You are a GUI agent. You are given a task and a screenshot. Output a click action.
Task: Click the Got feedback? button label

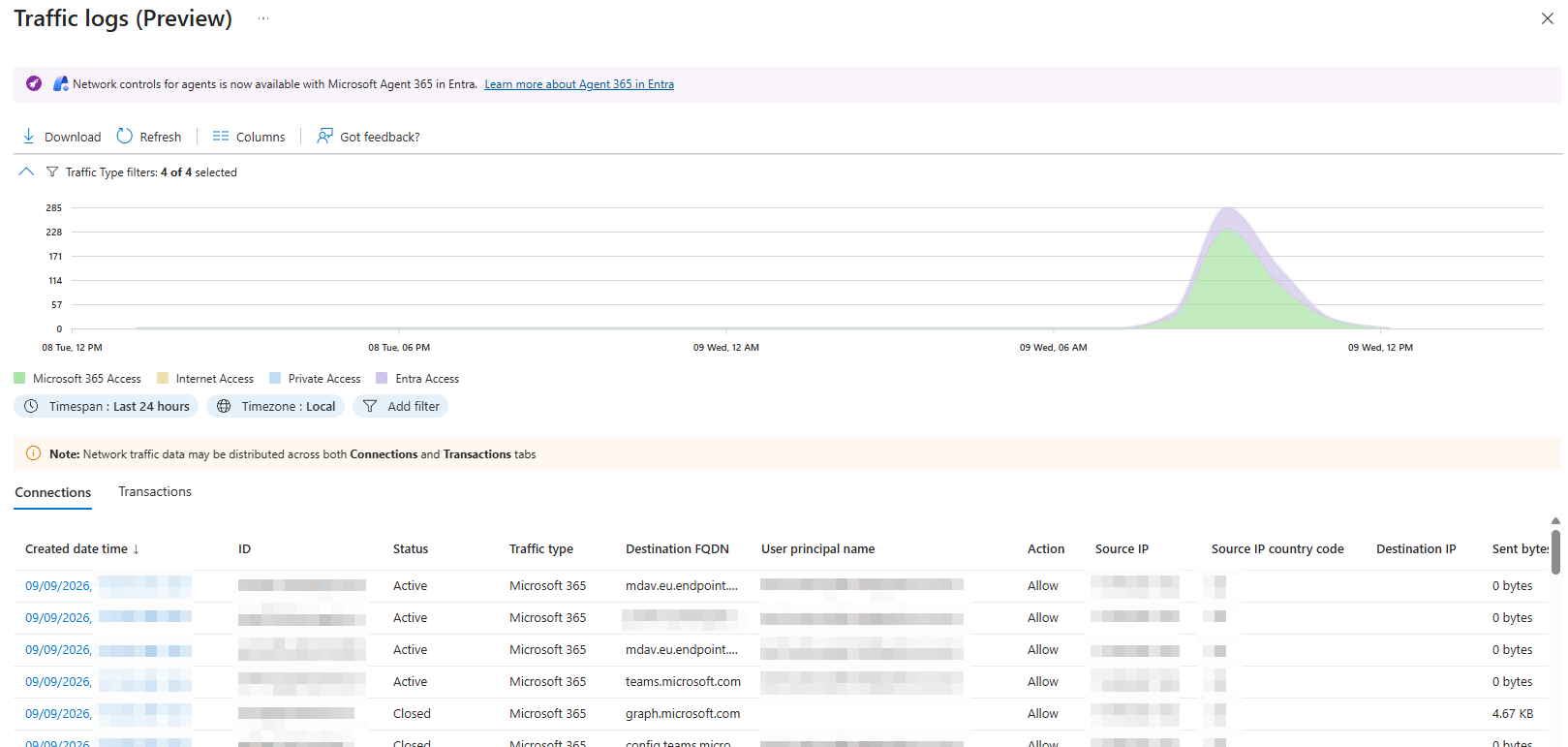[x=380, y=137]
